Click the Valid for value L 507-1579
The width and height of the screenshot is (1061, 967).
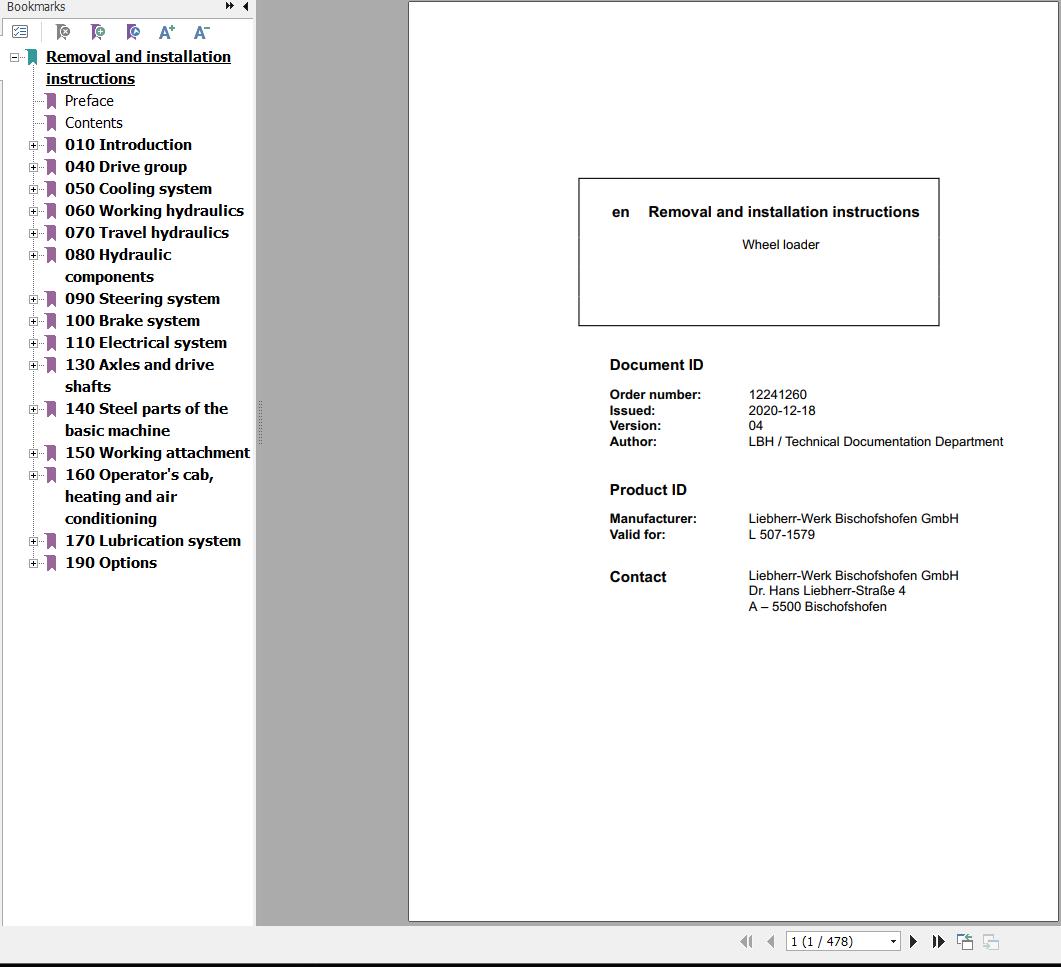point(782,535)
